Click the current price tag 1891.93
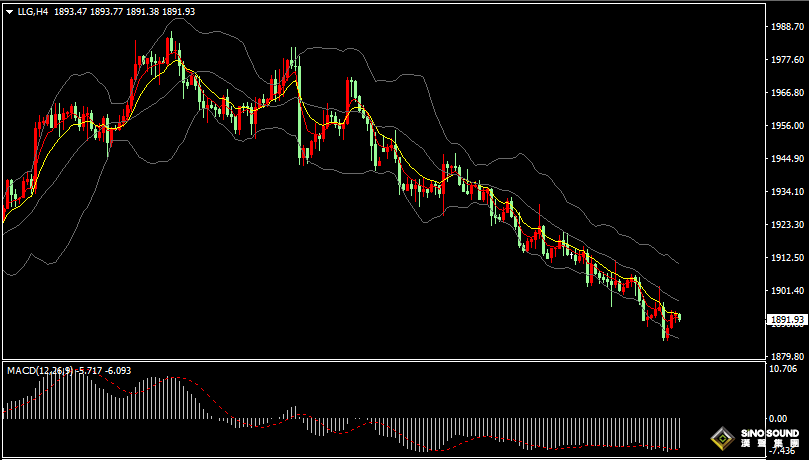 pyautogui.click(x=784, y=320)
